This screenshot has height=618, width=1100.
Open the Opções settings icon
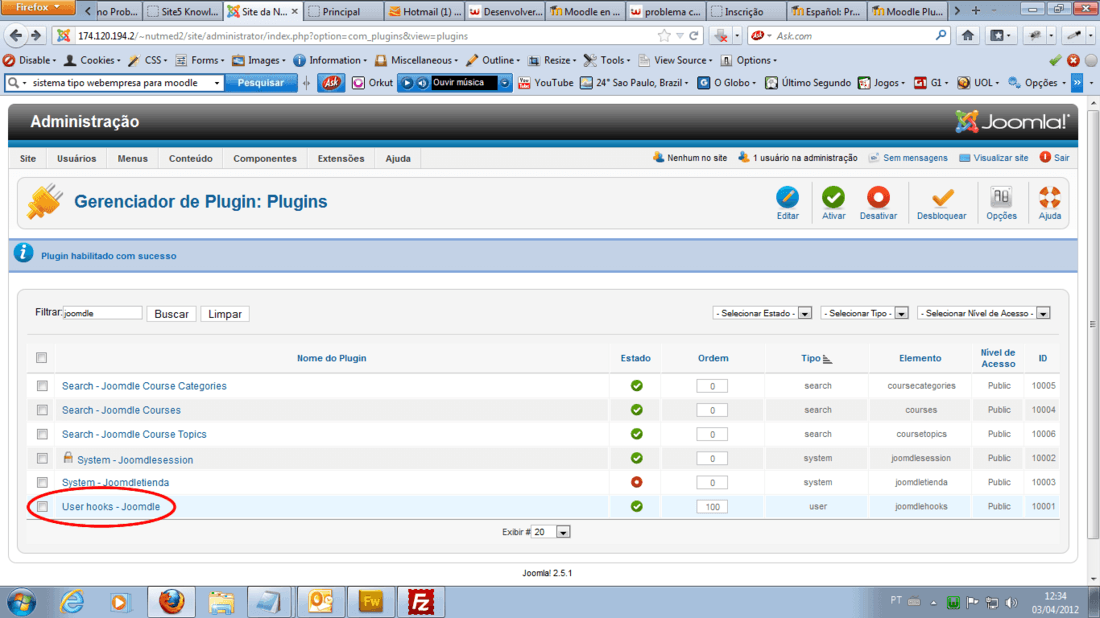(1001, 197)
